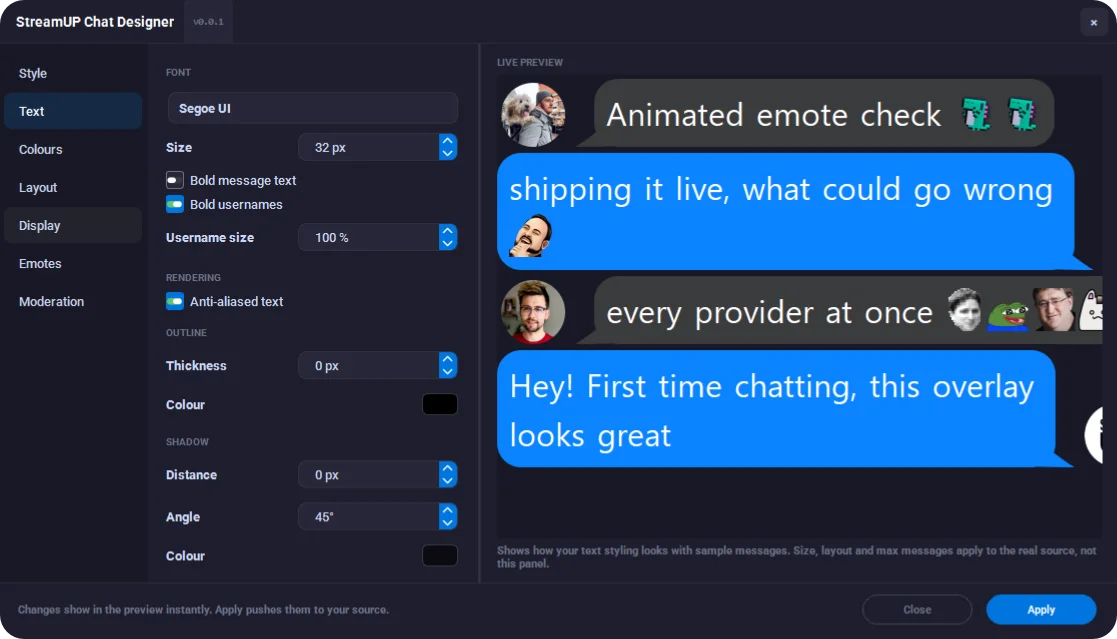This screenshot has height=639, width=1117.
Task: Open the Display section
Action: click(x=73, y=225)
